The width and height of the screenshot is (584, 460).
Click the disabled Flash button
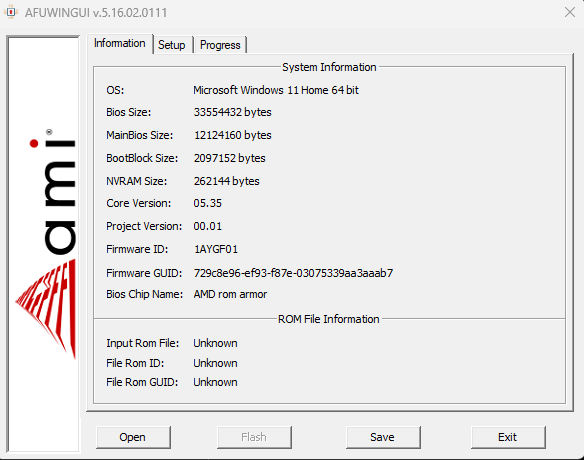point(254,437)
